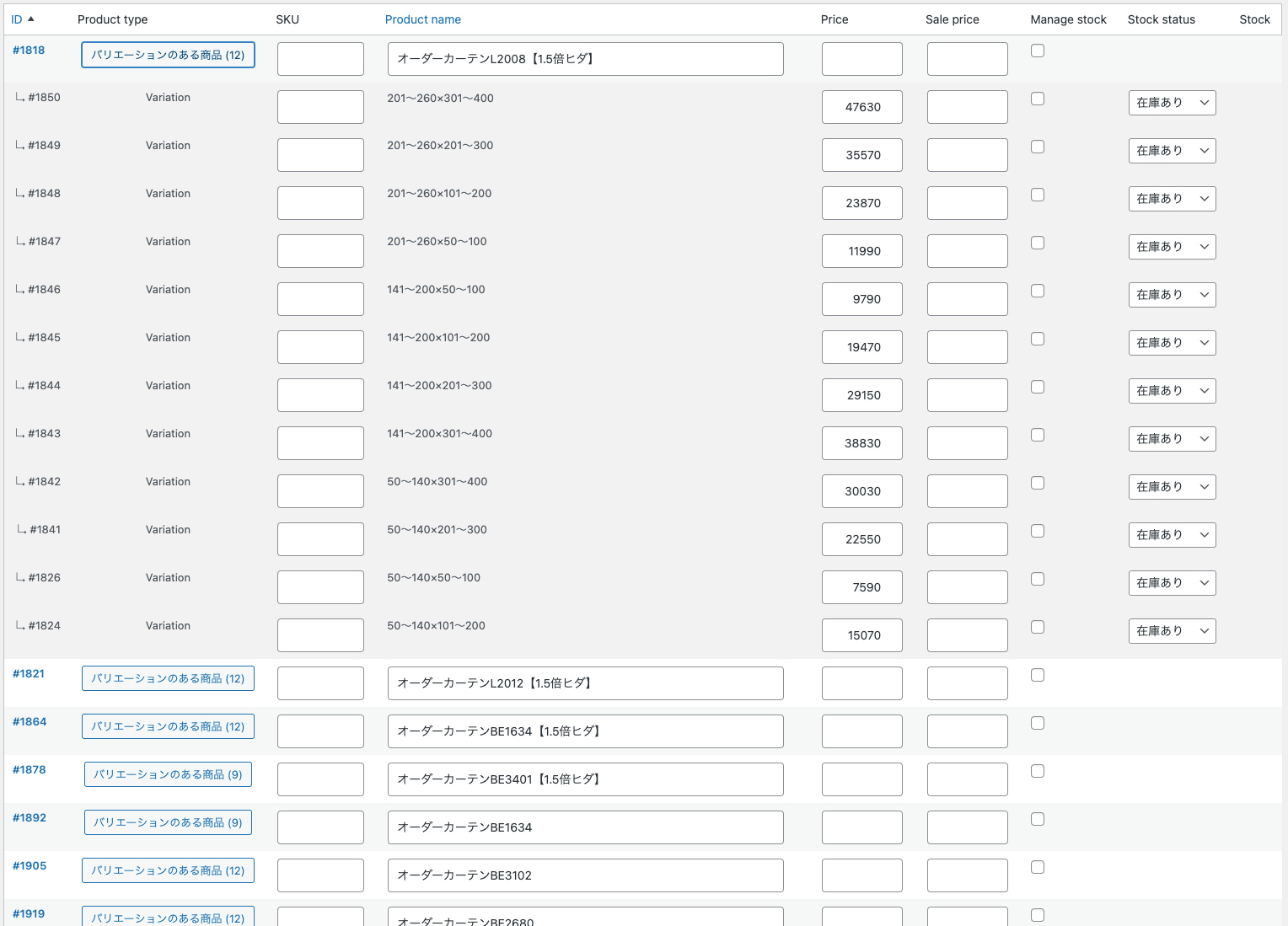Expand the 9 variations of product #1878
Image resolution: width=1288 pixels, height=926 pixels.
click(168, 774)
